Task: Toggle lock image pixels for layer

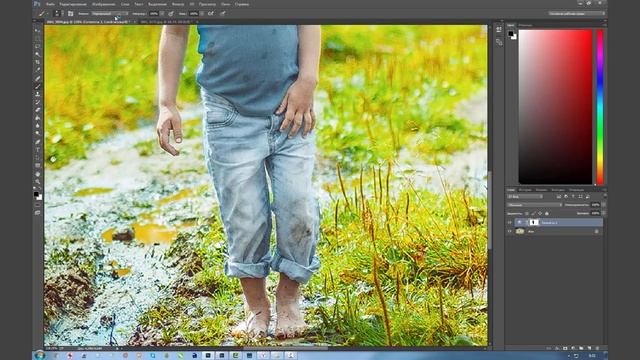Action: 533,213
